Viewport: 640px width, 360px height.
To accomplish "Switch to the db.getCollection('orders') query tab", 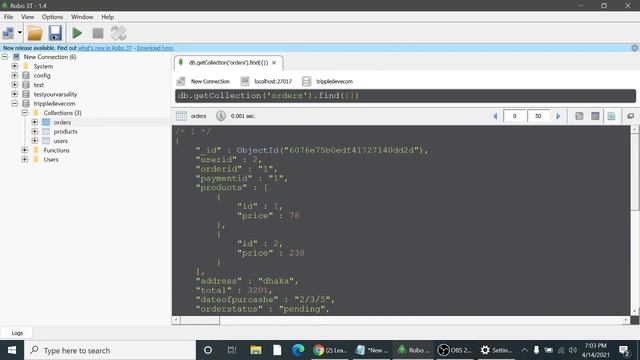I will click(x=228, y=63).
